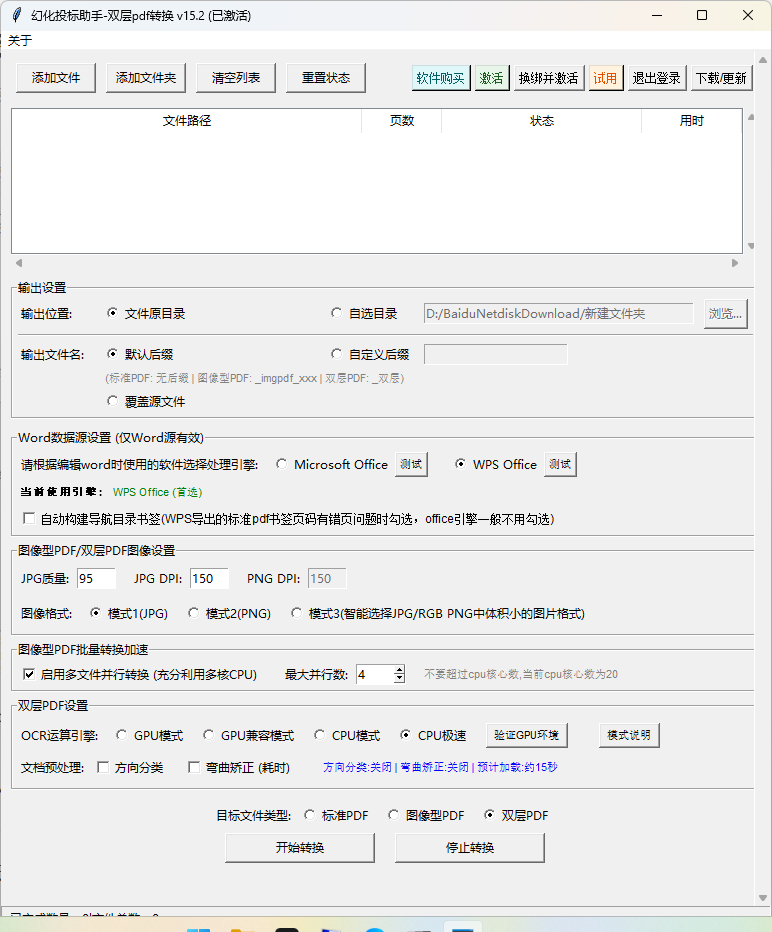Open the 关于 menu

click(20, 40)
